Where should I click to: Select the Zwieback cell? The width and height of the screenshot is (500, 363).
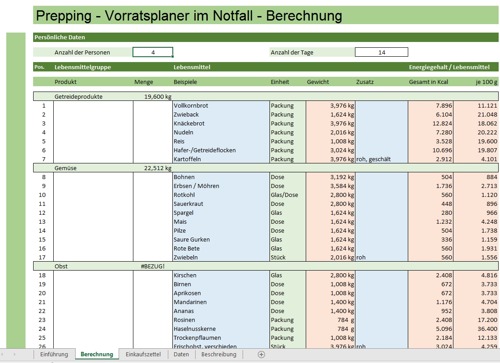tap(221, 114)
